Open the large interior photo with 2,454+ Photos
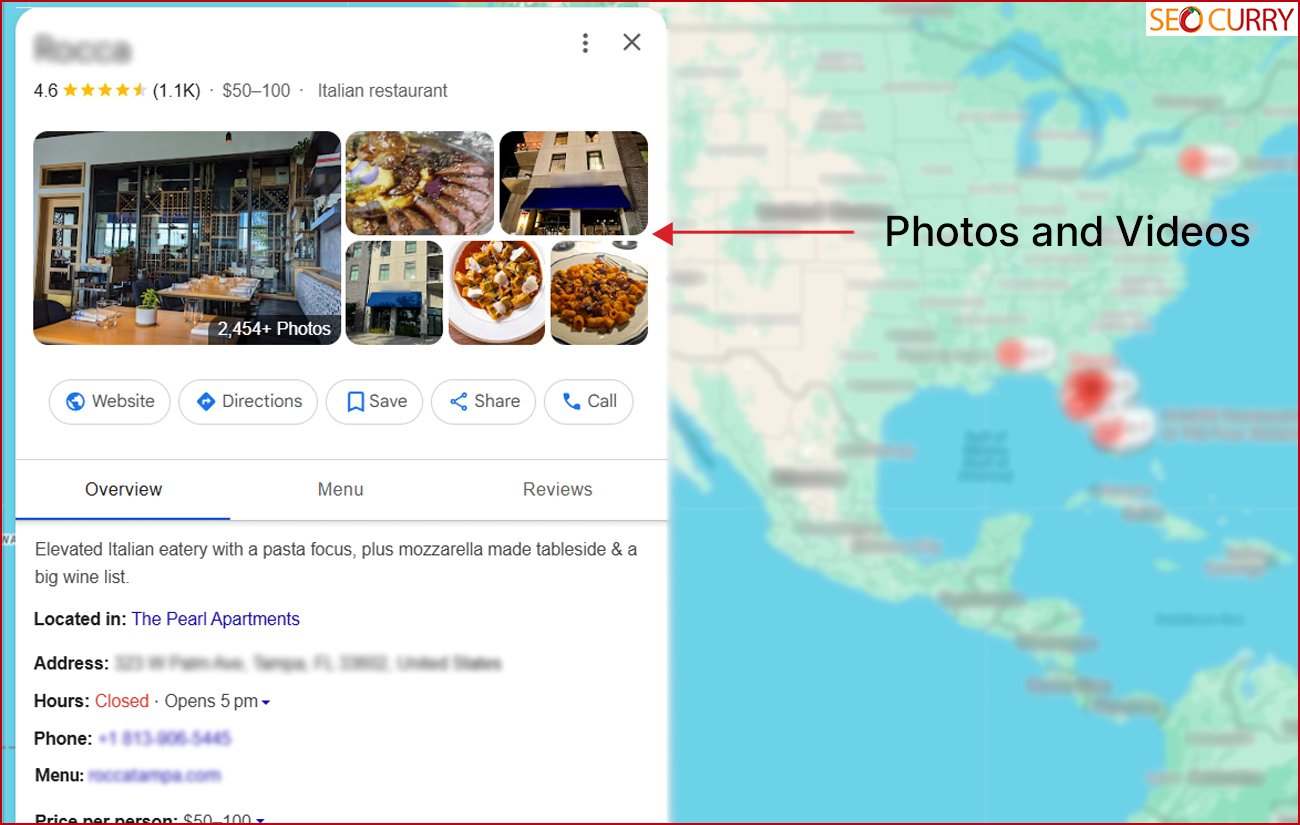The width and height of the screenshot is (1300, 825). click(x=187, y=238)
